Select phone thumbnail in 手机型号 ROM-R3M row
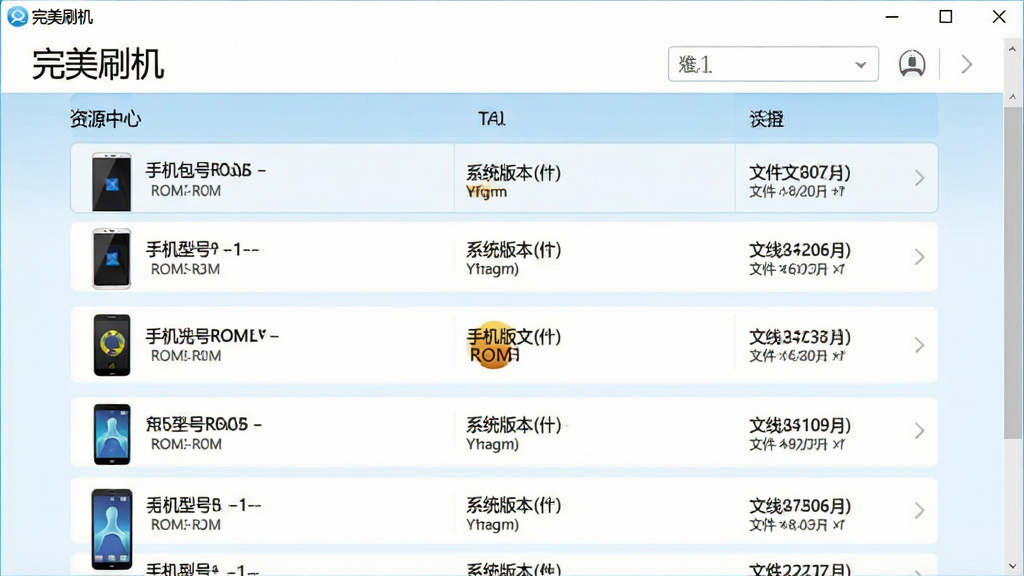The width and height of the screenshot is (1024, 576). (x=112, y=259)
